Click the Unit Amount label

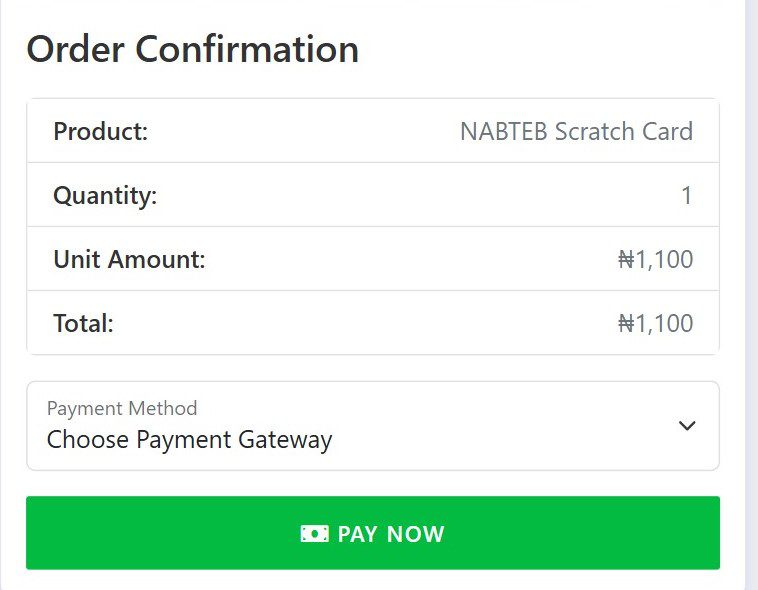[129, 260]
